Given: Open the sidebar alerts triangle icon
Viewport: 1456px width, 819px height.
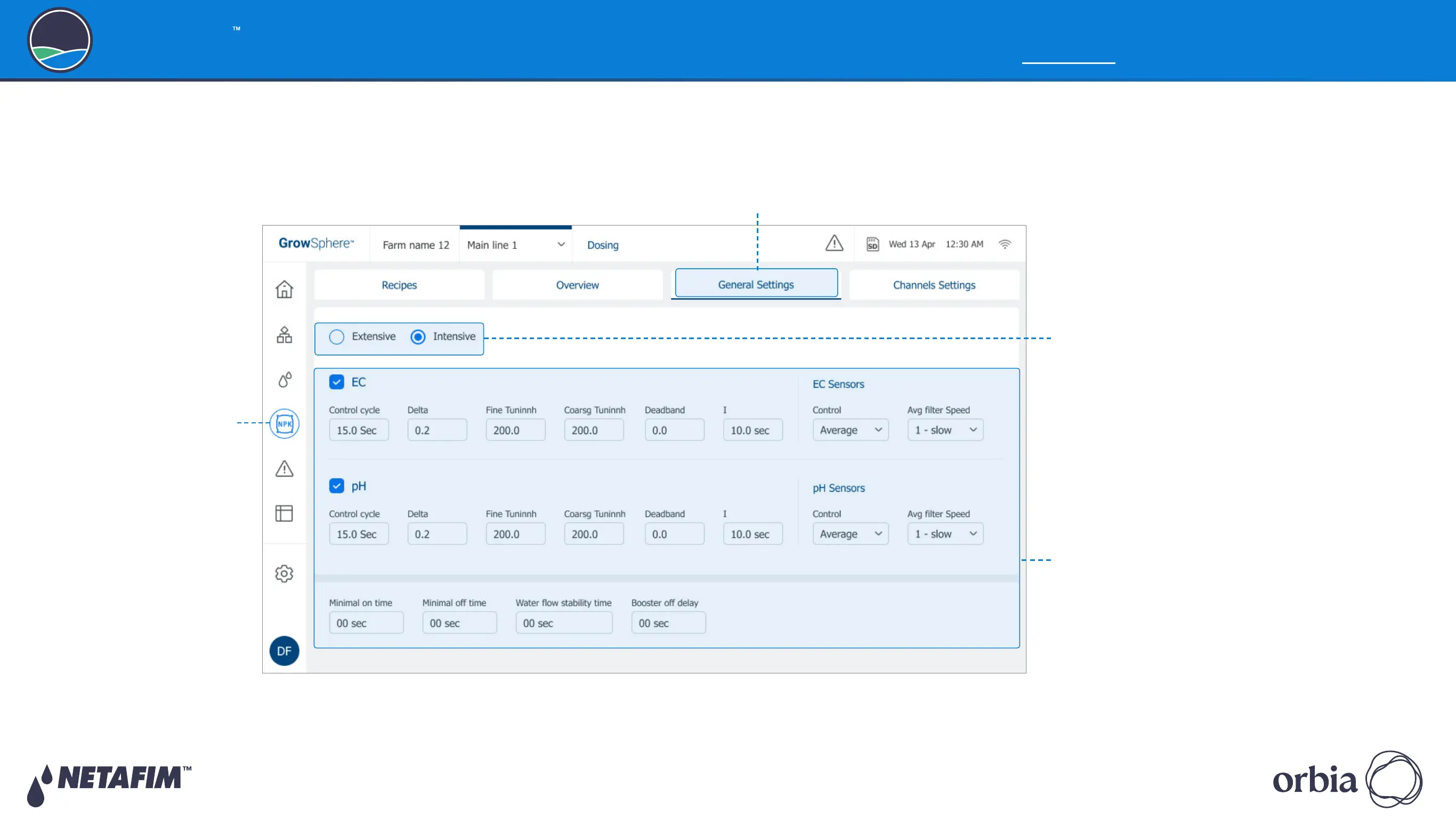Looking at the screenshot, I should click(284, 468).
